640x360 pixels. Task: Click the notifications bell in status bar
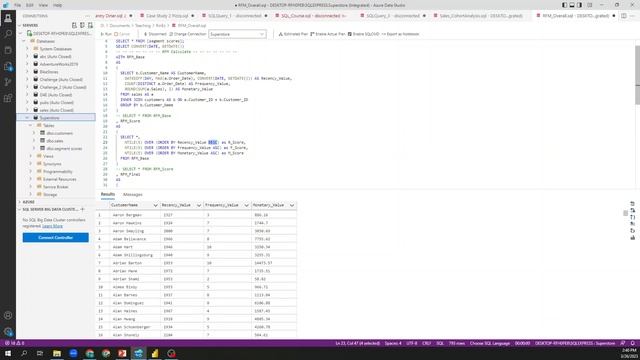[x=632, y=343]
